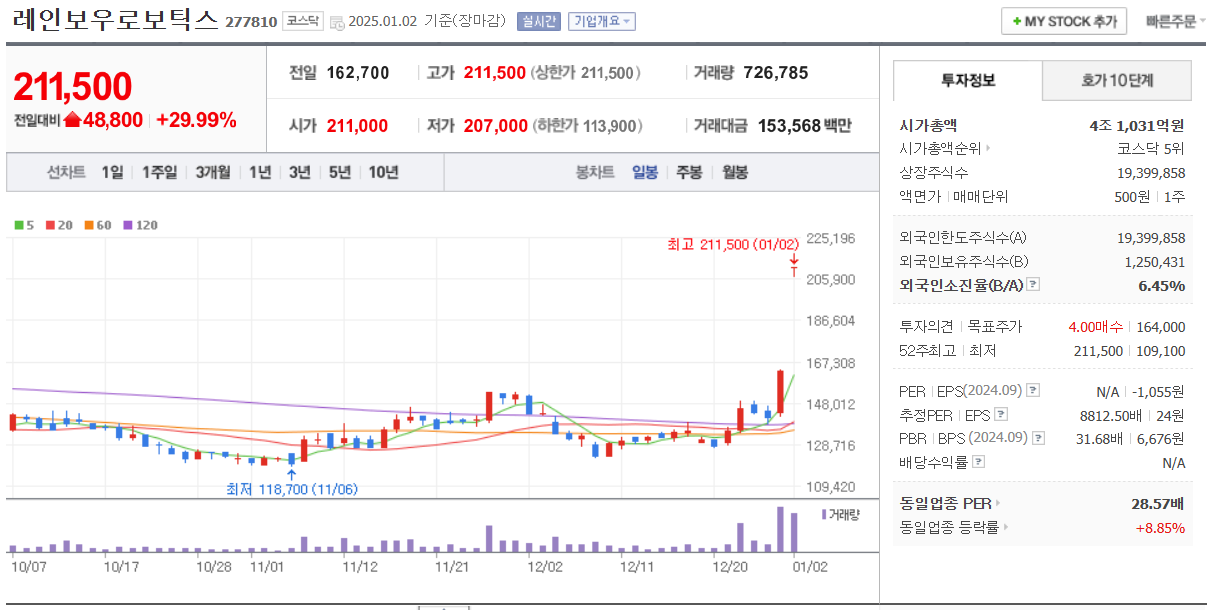Click the 외국인보유주식수 value 1,250,431
This screenshot has height=610, width=1210.
[x=1155, y=261]
